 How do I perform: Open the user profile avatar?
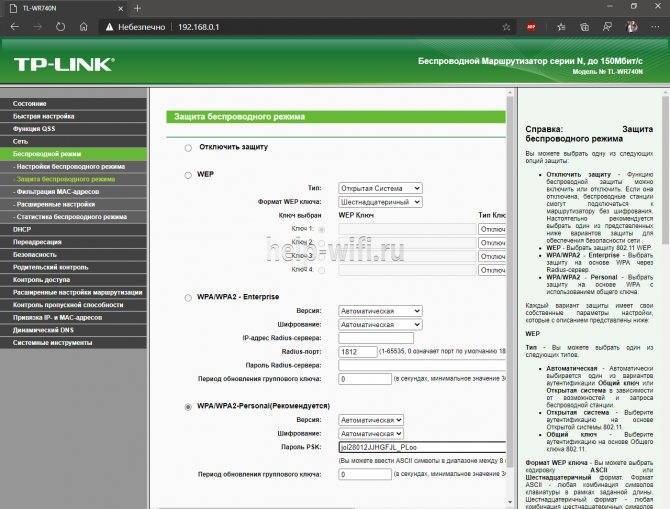pos(632,27)
